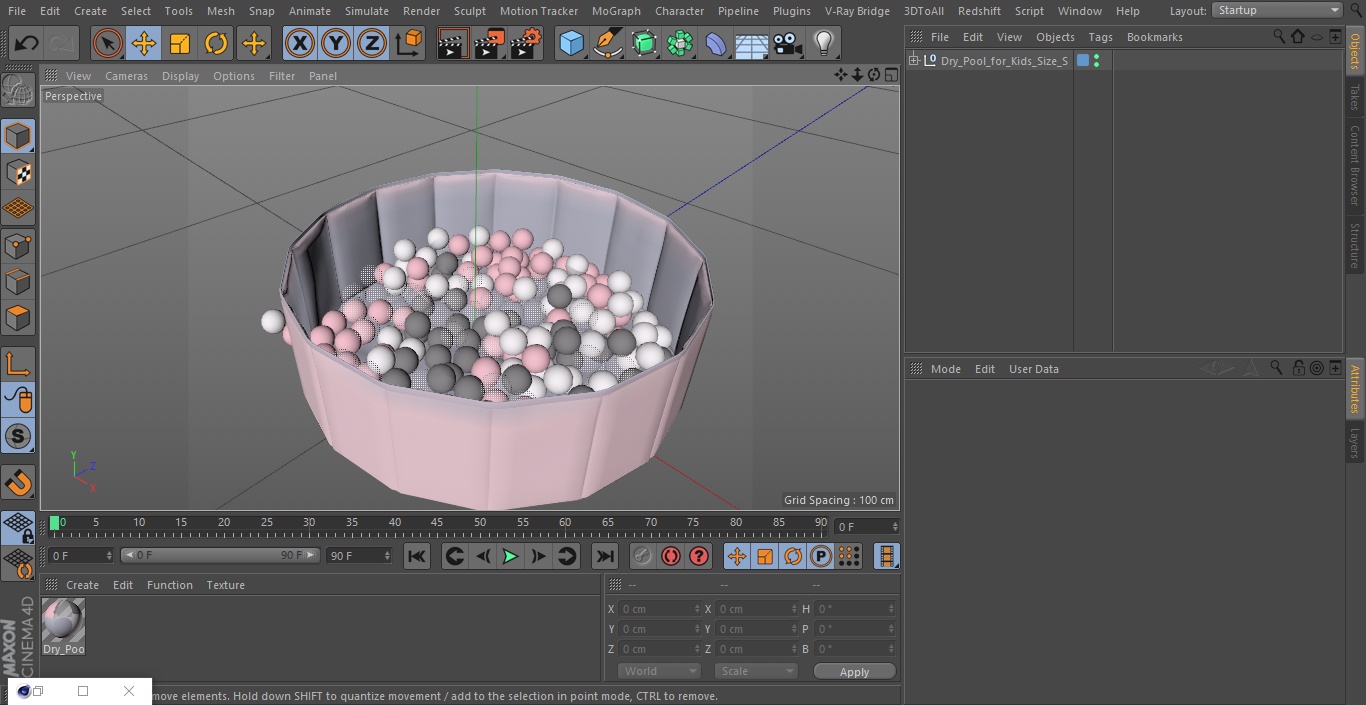Viewport: 1366px width, 705px height.
Task: Select Dry_Pool_for_Kids_Size_S object in Object Manager
Action: (x=1004, y=61)
